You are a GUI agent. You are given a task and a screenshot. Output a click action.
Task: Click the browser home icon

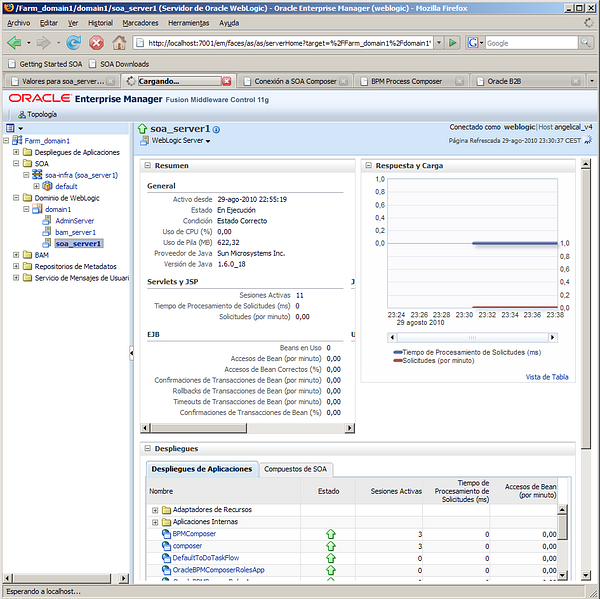tap(120, 43)
